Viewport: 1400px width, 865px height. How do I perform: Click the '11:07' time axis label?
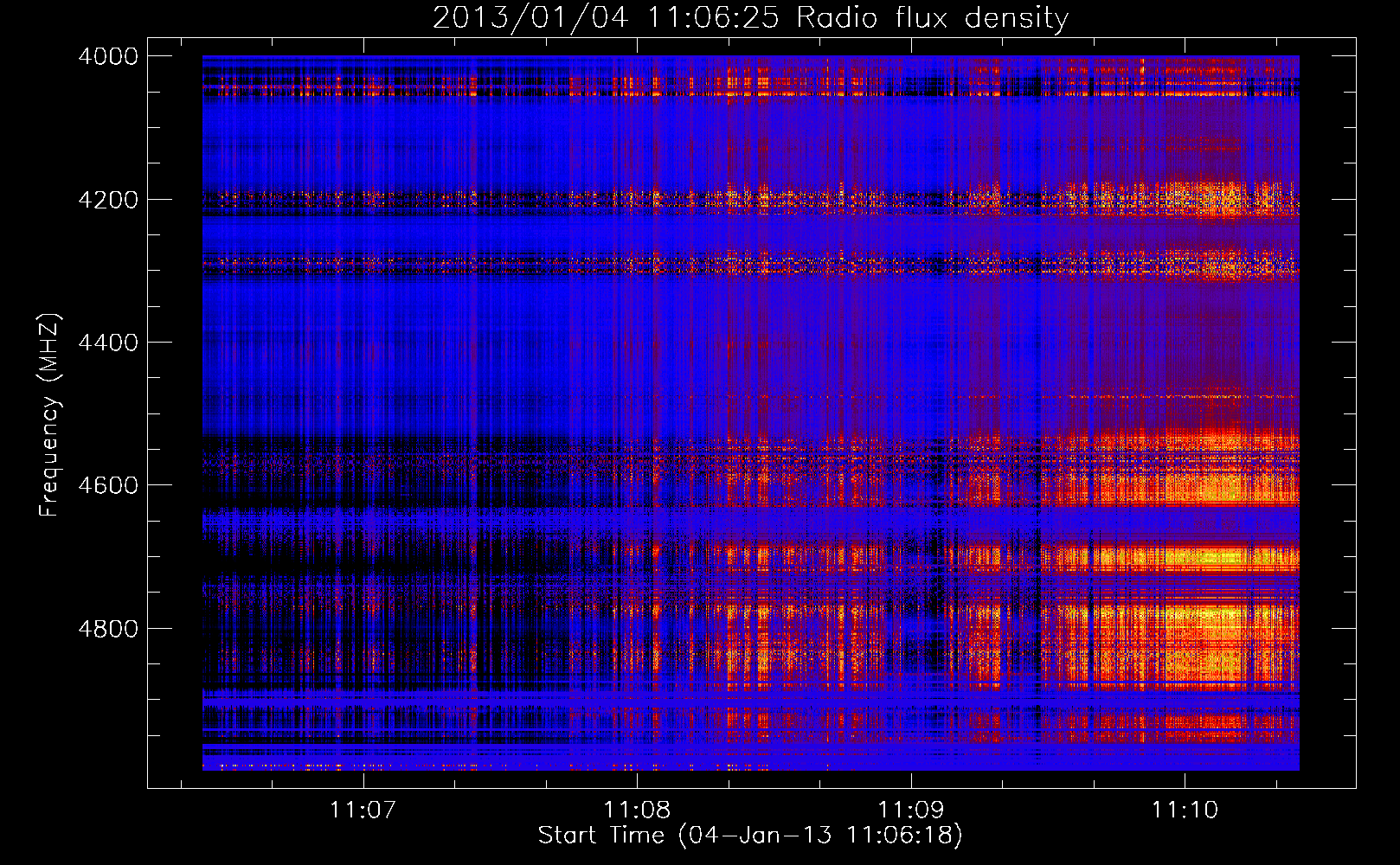[363, 811]
